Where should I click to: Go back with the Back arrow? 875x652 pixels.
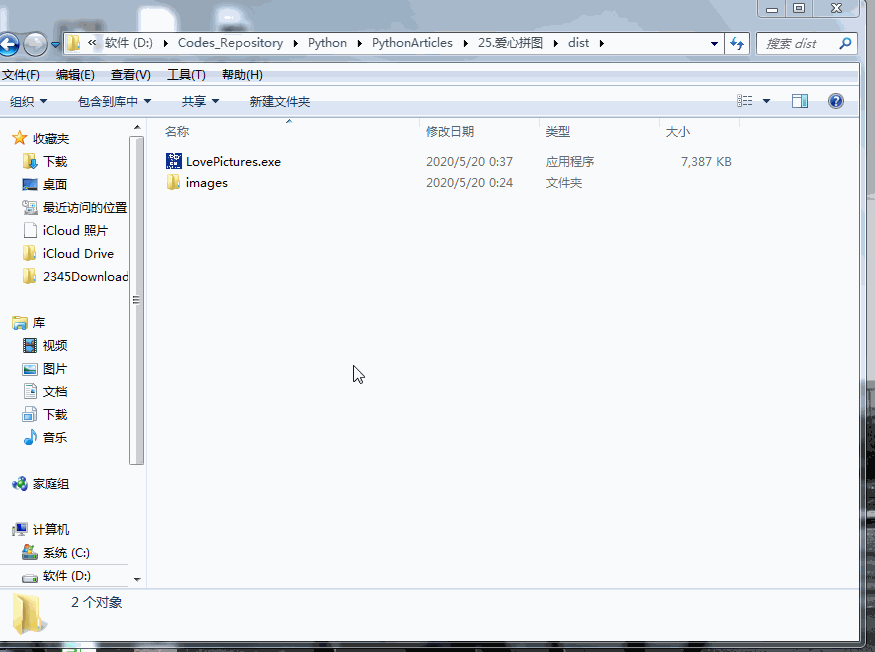point(9,44)
